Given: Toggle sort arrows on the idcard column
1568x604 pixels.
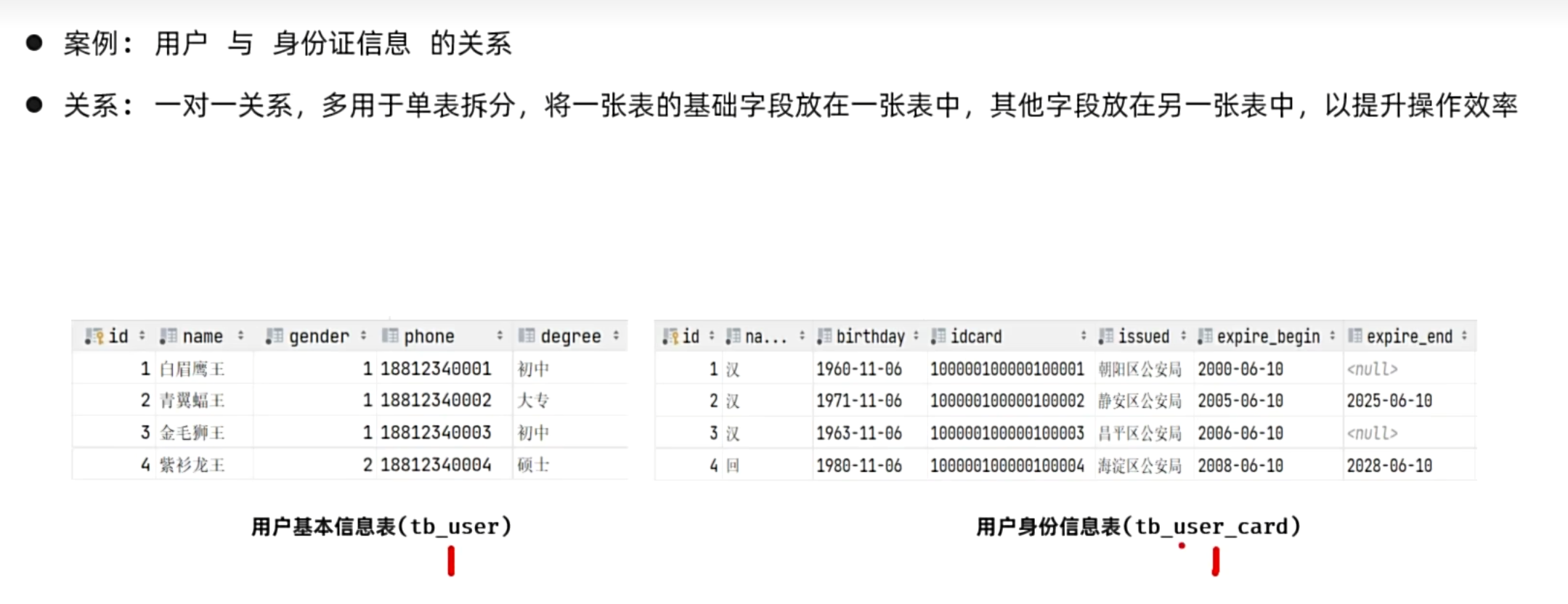Looking at the screenshot, I should click(x=1084, y=335).
